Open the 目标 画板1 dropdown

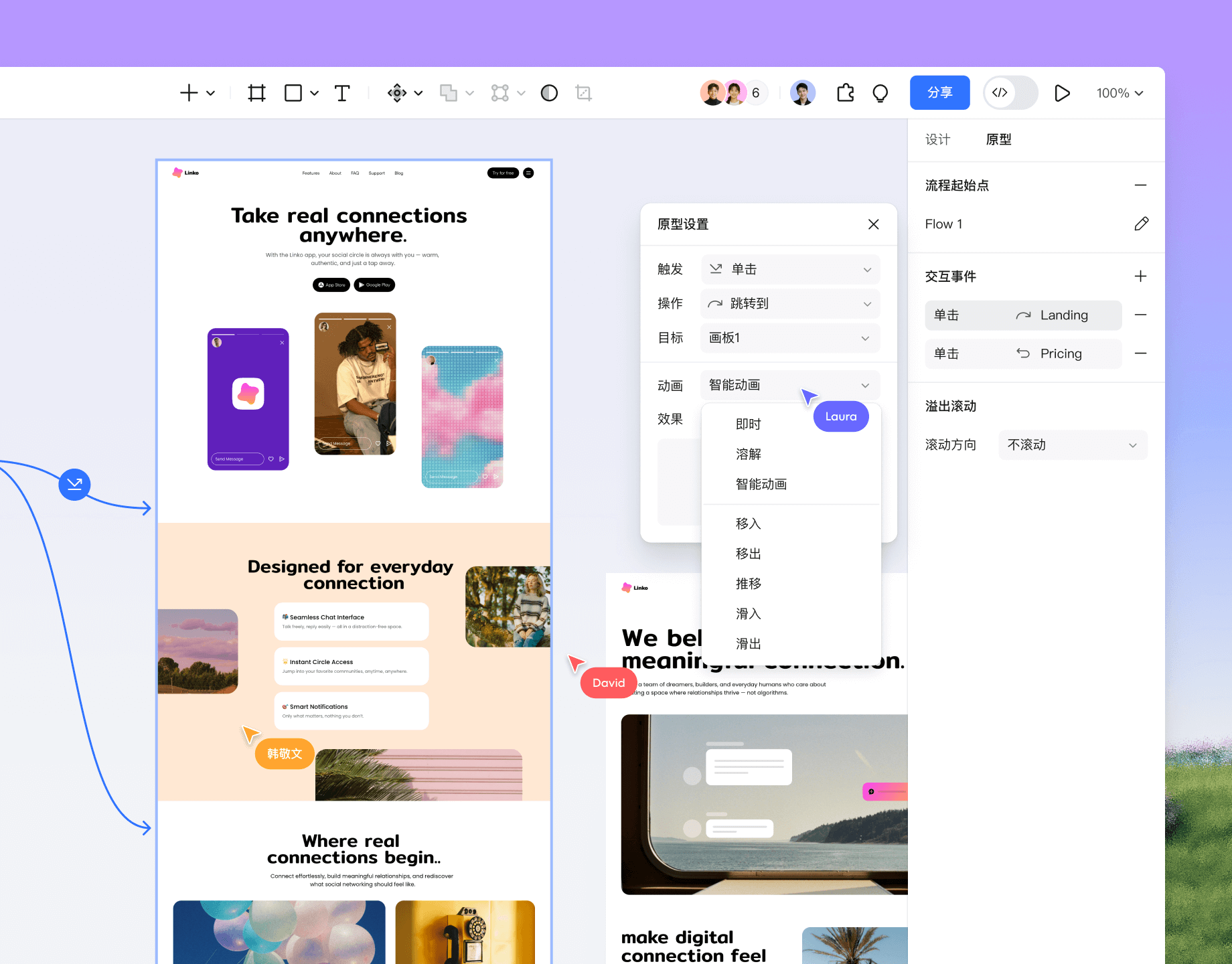point(790,338)
